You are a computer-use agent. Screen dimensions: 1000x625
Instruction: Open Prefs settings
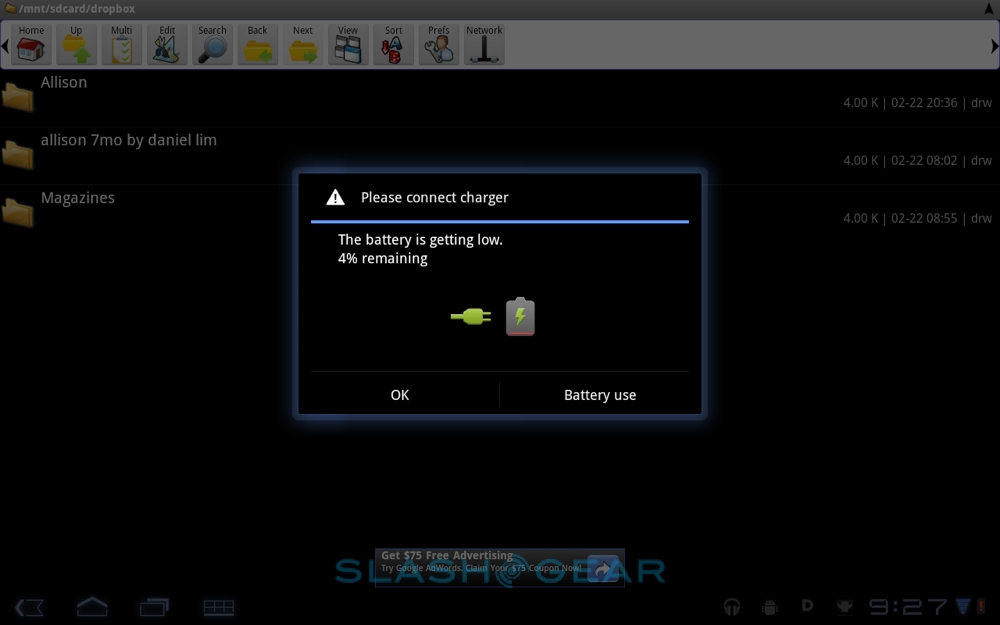point(438,44)
